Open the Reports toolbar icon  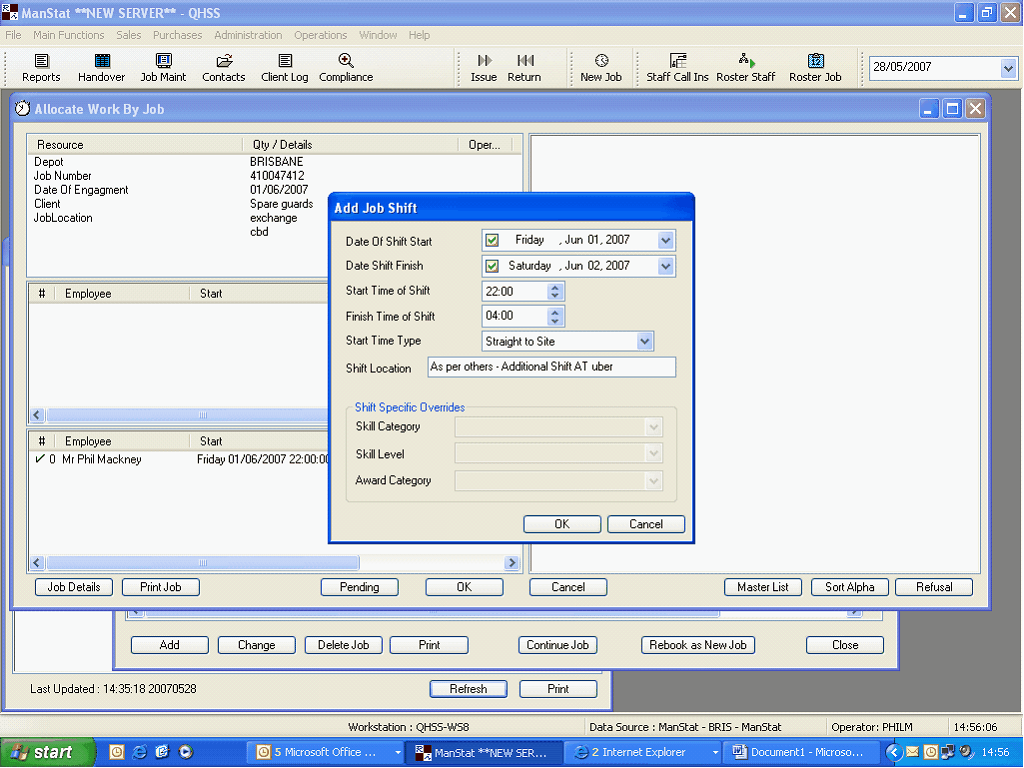[41, 68]
